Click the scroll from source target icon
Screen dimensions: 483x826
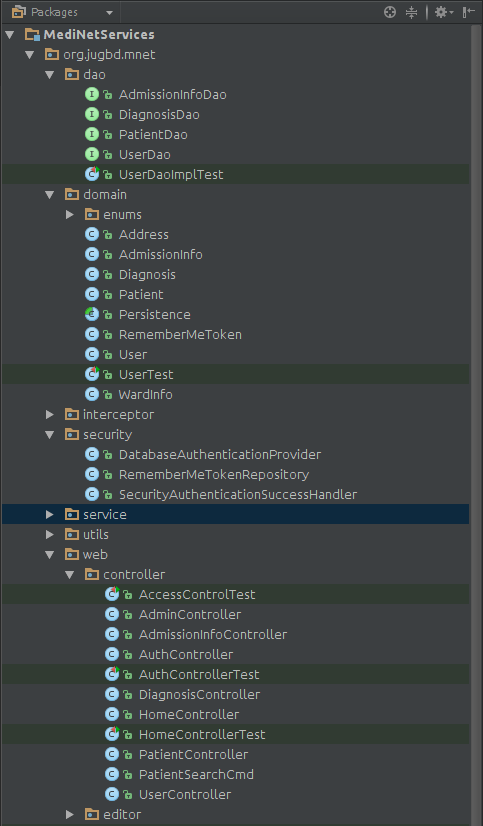[390, 12]
